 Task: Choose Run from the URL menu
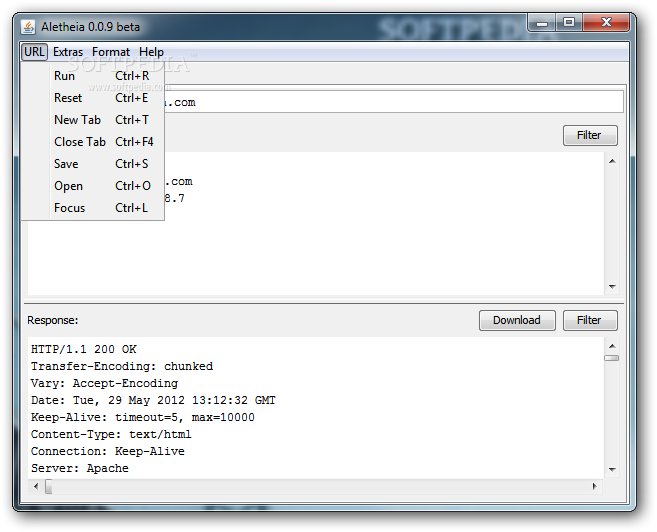pos(93,76)
